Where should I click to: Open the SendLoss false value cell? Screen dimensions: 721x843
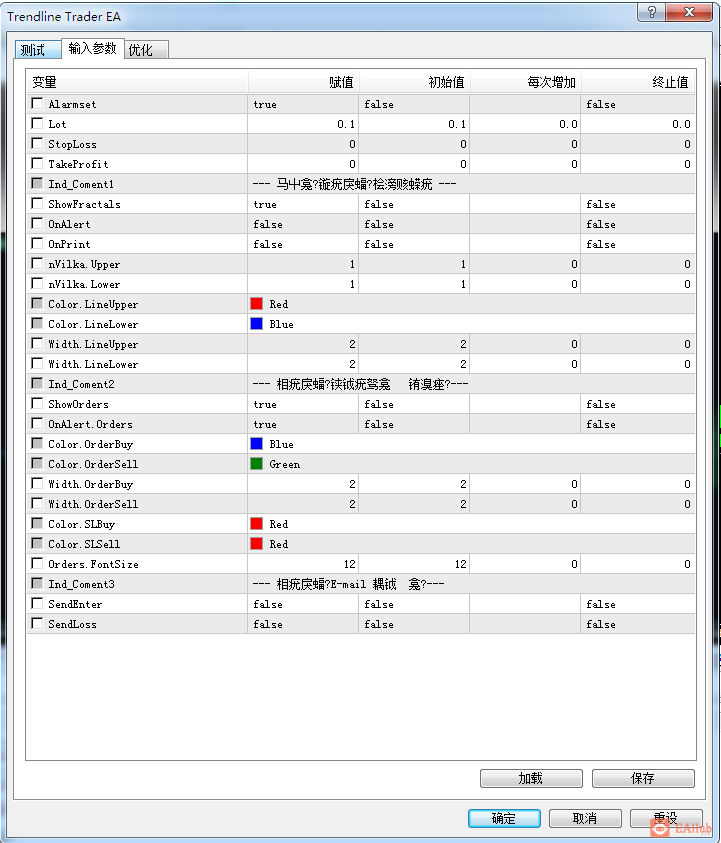[303, 624]
